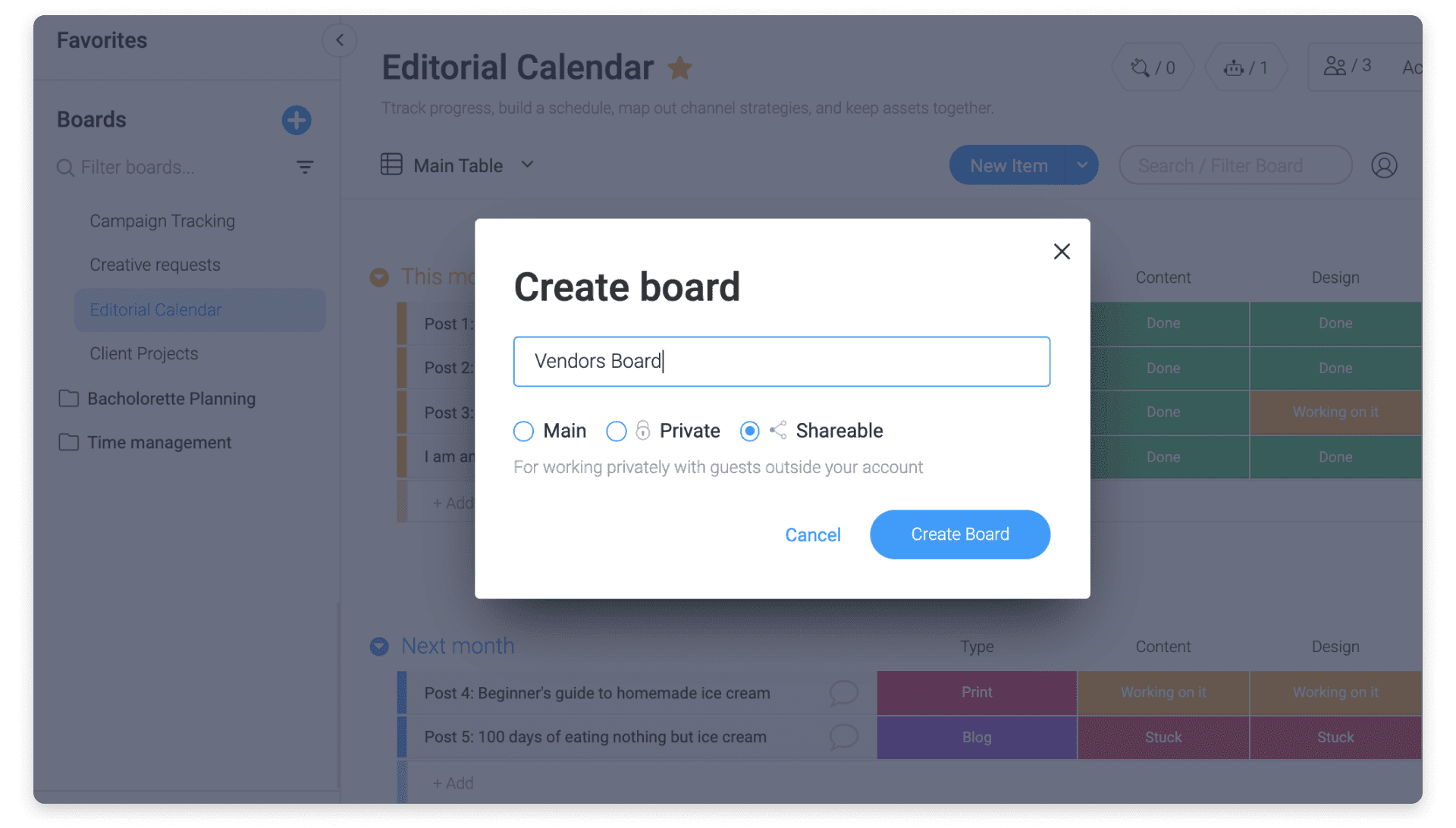Screen dimensions: 1456x828
Task: Click the user profile icon on the right
Action: (1384, 165)
